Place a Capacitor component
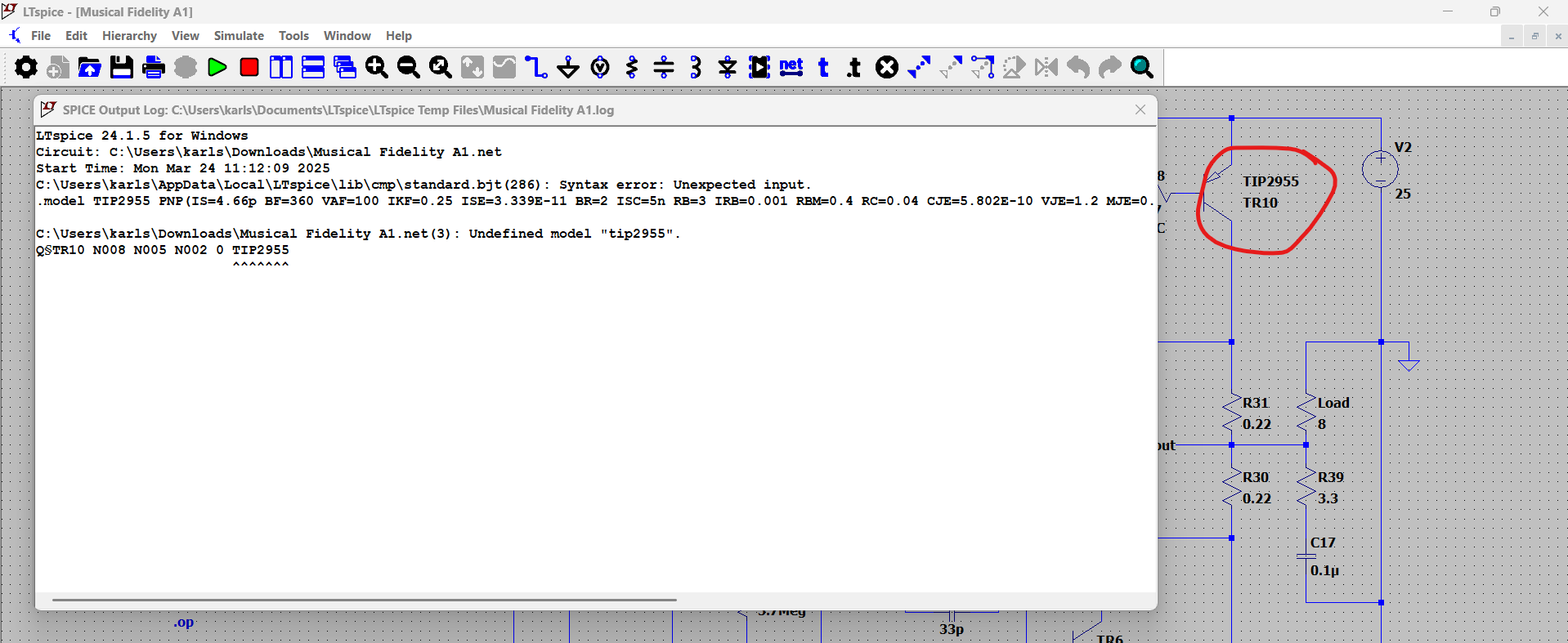Screen dimensions: 1568x643 click(664, 67)
